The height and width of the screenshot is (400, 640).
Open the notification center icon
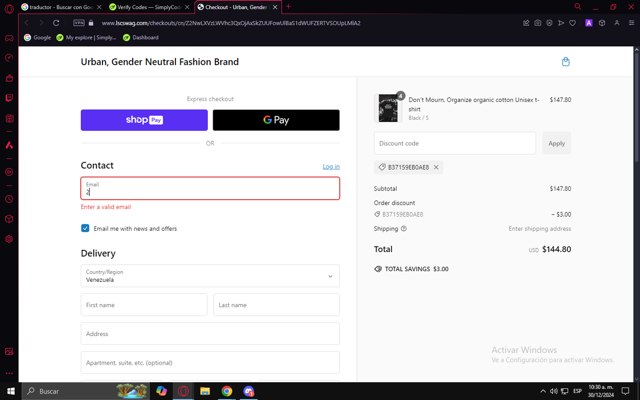(x=626, y=391)
